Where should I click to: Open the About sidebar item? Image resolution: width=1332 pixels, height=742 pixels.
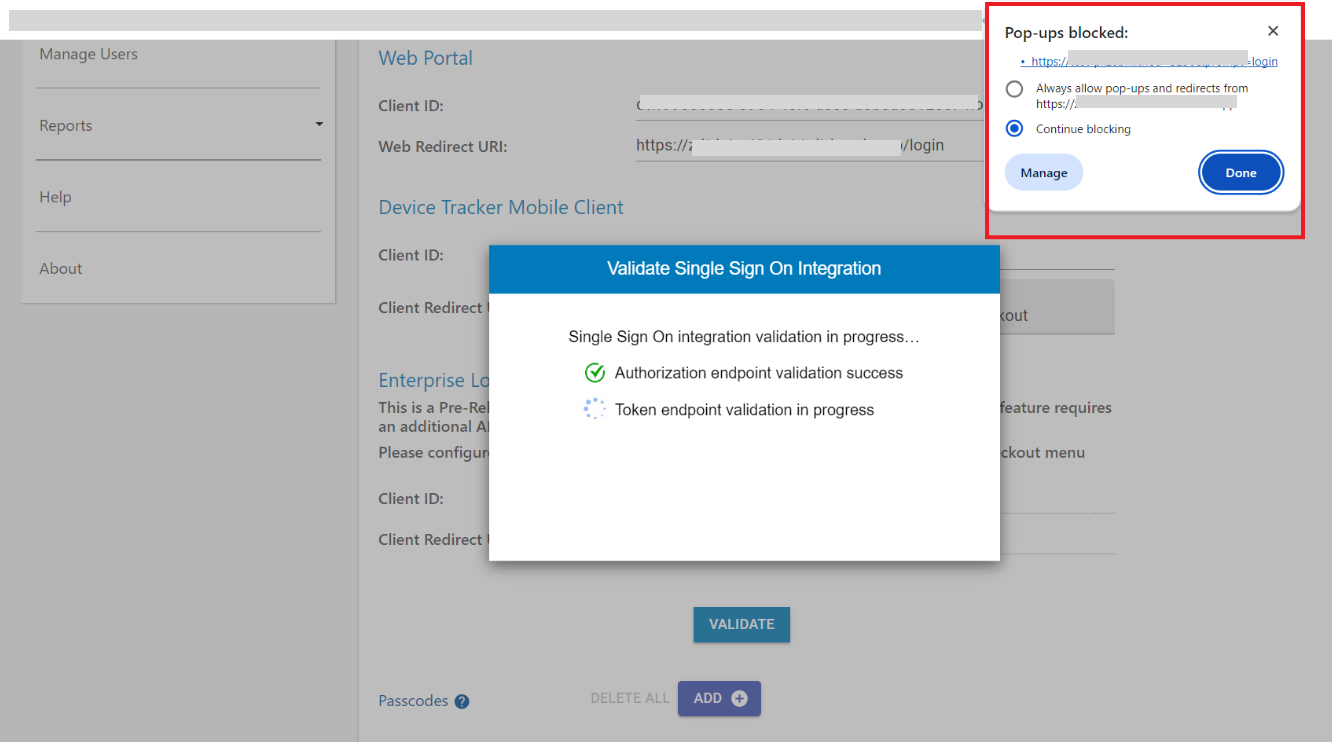[x=60, y=268]
